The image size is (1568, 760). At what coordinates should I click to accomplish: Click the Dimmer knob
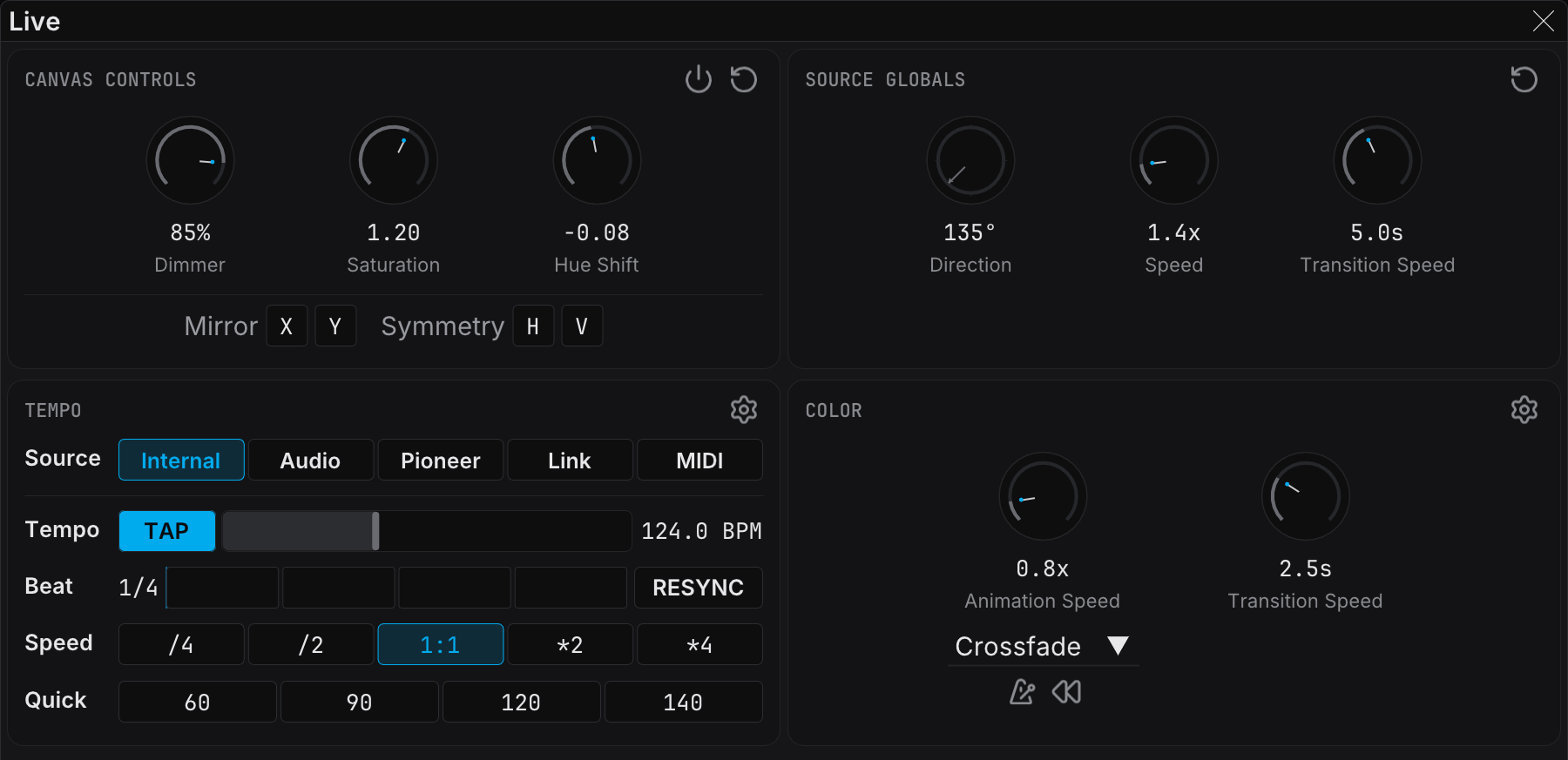tap(190, 160)
